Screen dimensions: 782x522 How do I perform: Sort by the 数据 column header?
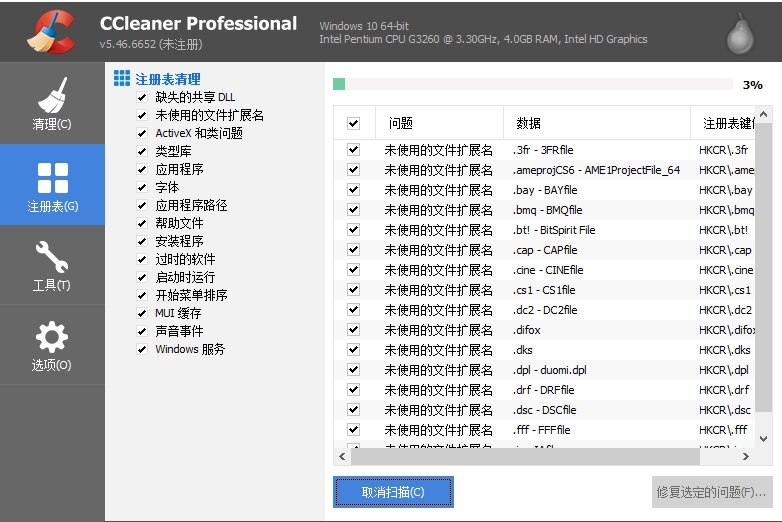(x=529, y=123)
